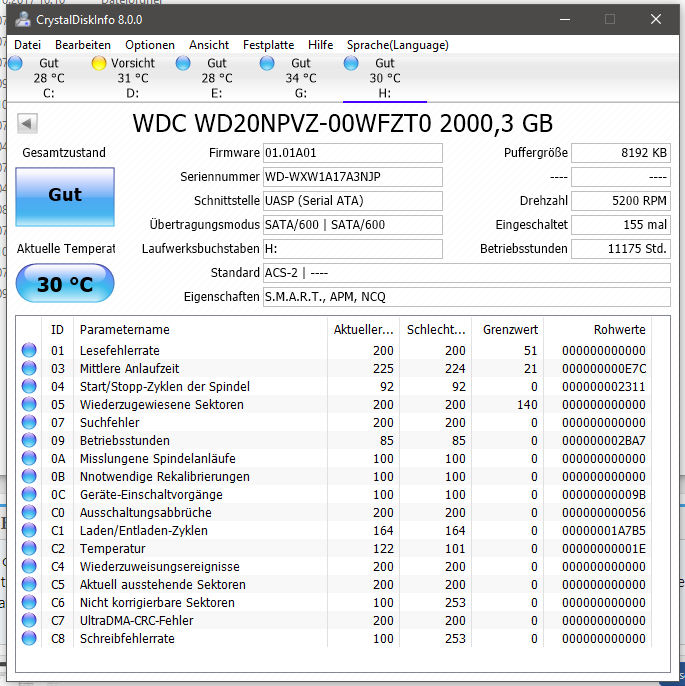Click status icon for Ausschaltungsabbrüche
This screenshot has width=685, height=686.
point(29,512)
